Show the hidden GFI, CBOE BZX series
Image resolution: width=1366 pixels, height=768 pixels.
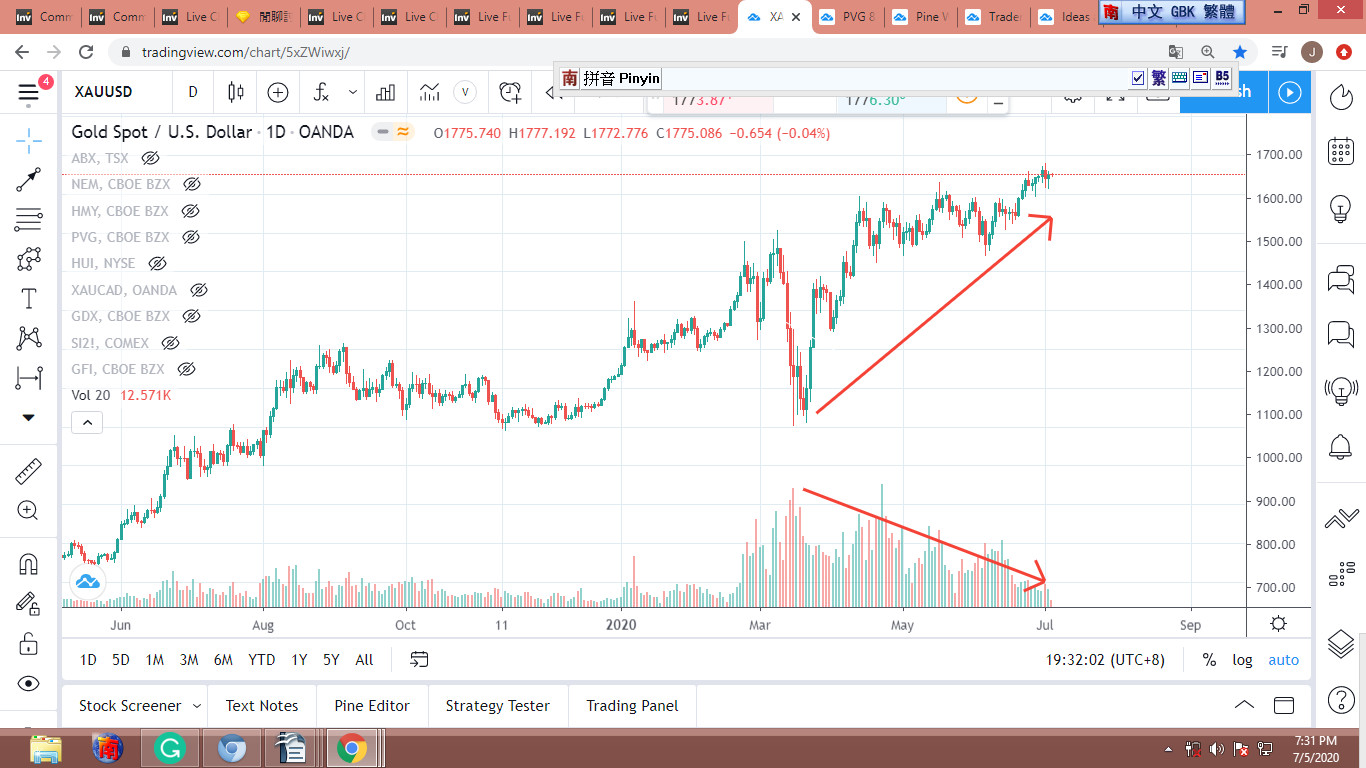186,369
